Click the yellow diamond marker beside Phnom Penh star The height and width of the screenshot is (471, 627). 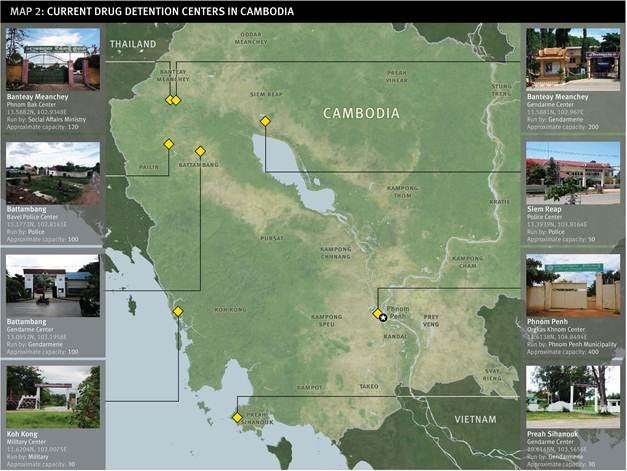pos(377,313)
